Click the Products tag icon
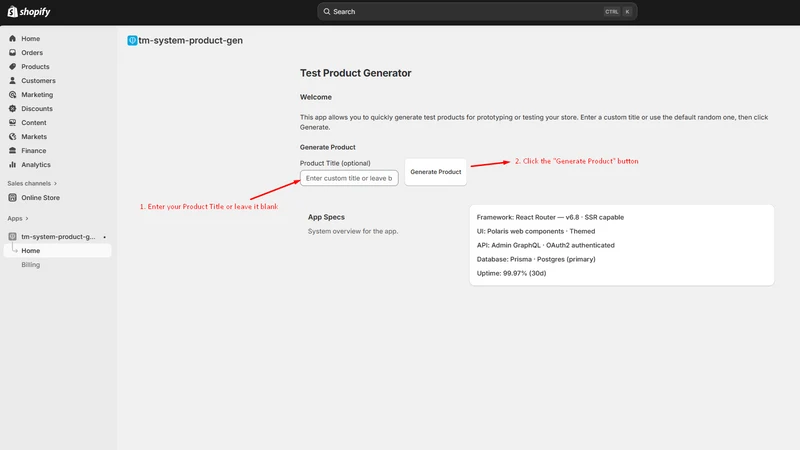 12,66
